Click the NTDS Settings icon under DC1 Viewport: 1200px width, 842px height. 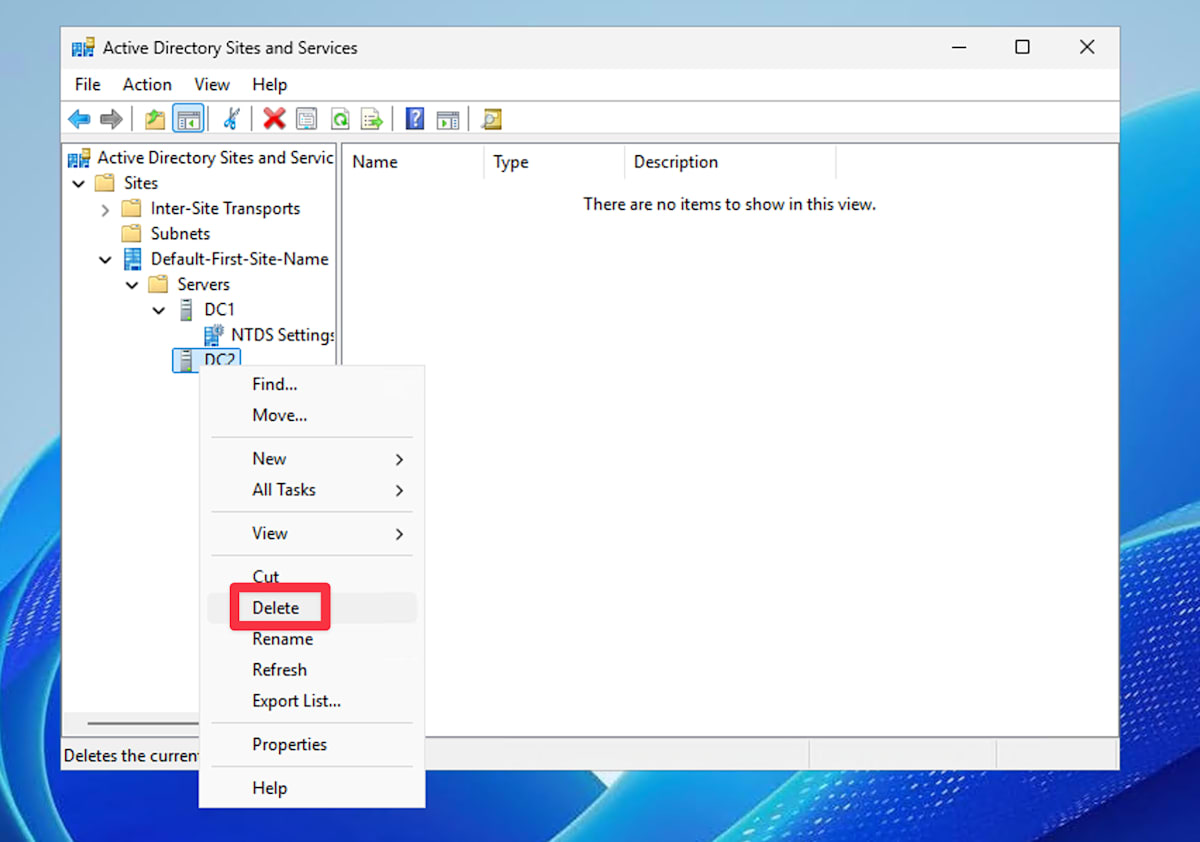point(213,335)
